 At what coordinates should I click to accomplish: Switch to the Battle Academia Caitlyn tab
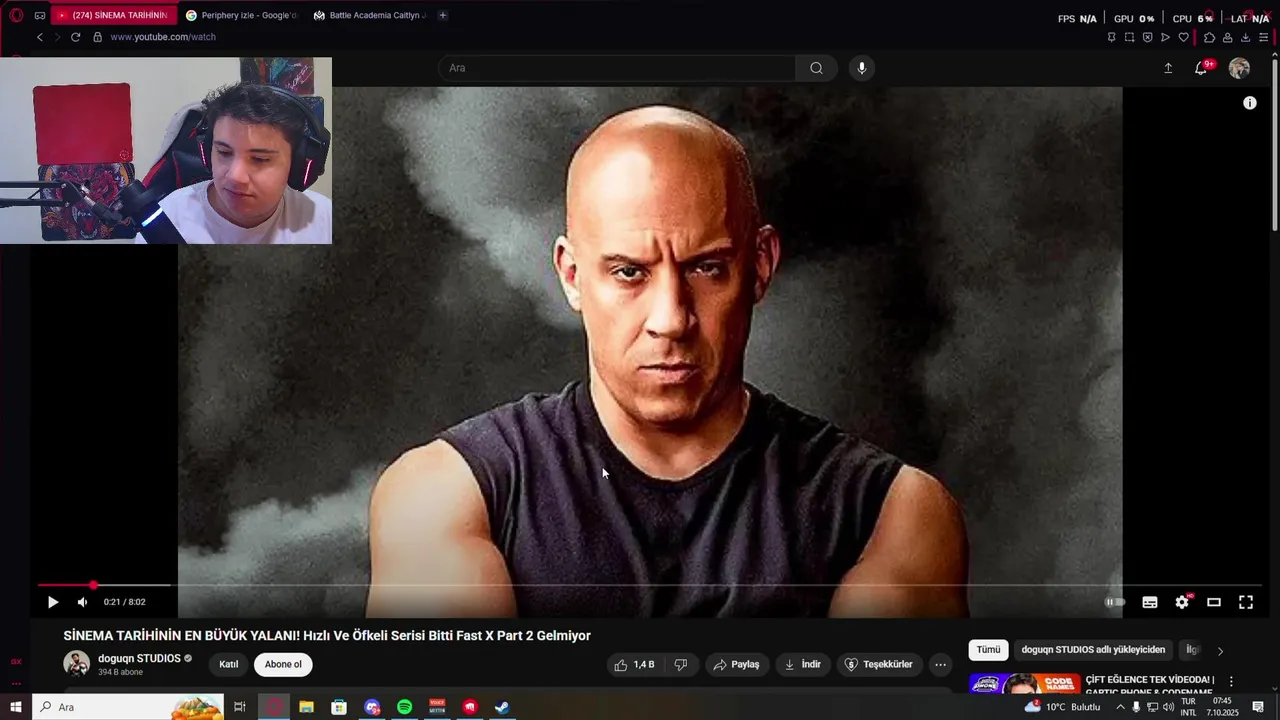point(369,15)
